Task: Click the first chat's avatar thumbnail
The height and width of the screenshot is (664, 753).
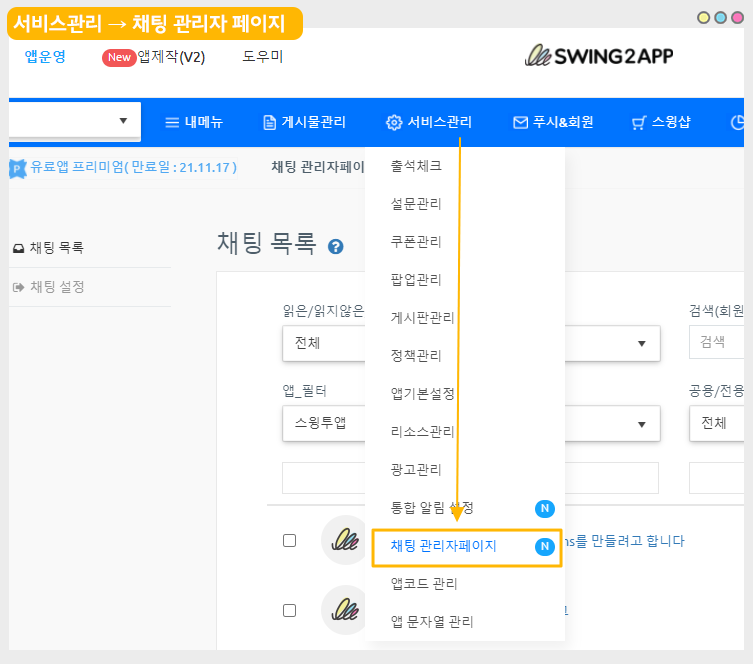Action: point(340,541)
